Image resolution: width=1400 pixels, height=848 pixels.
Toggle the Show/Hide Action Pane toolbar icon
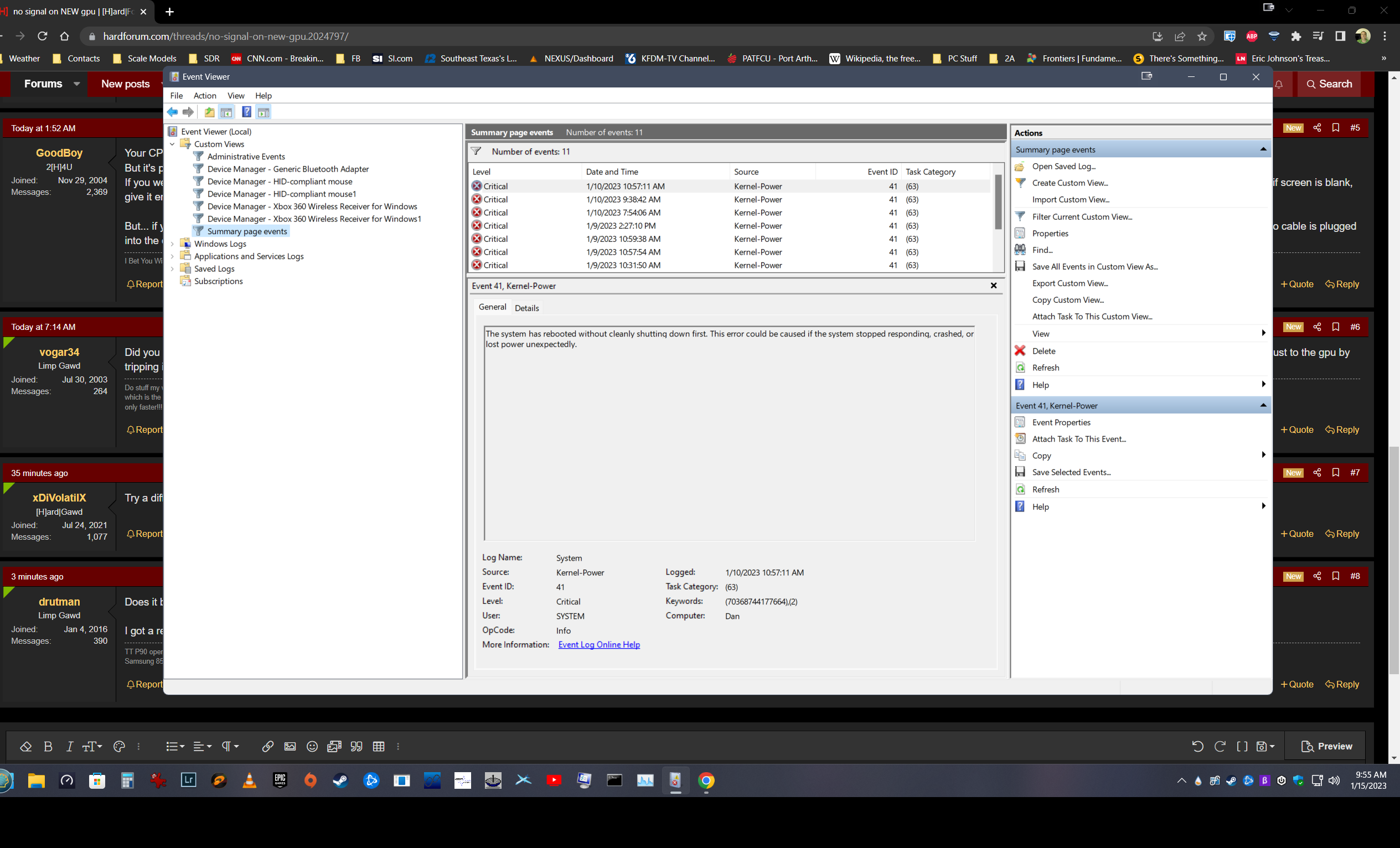[x=264, y=112]
